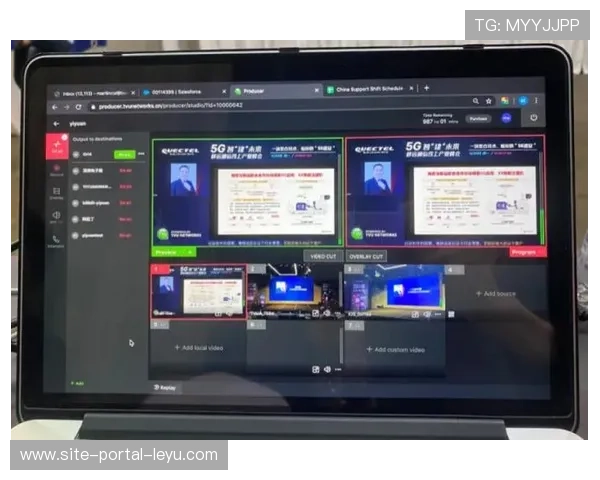This screenshot has width=600, height=480.
Task: Click layout icon on source 3 thumbnail
Action: coord(415,314)
